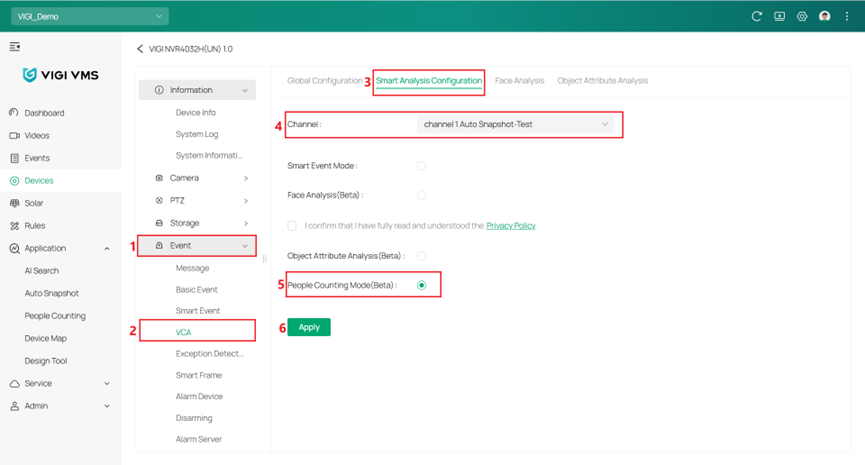
Task: Collapse the Information section chevron
Action: (245, 90)
